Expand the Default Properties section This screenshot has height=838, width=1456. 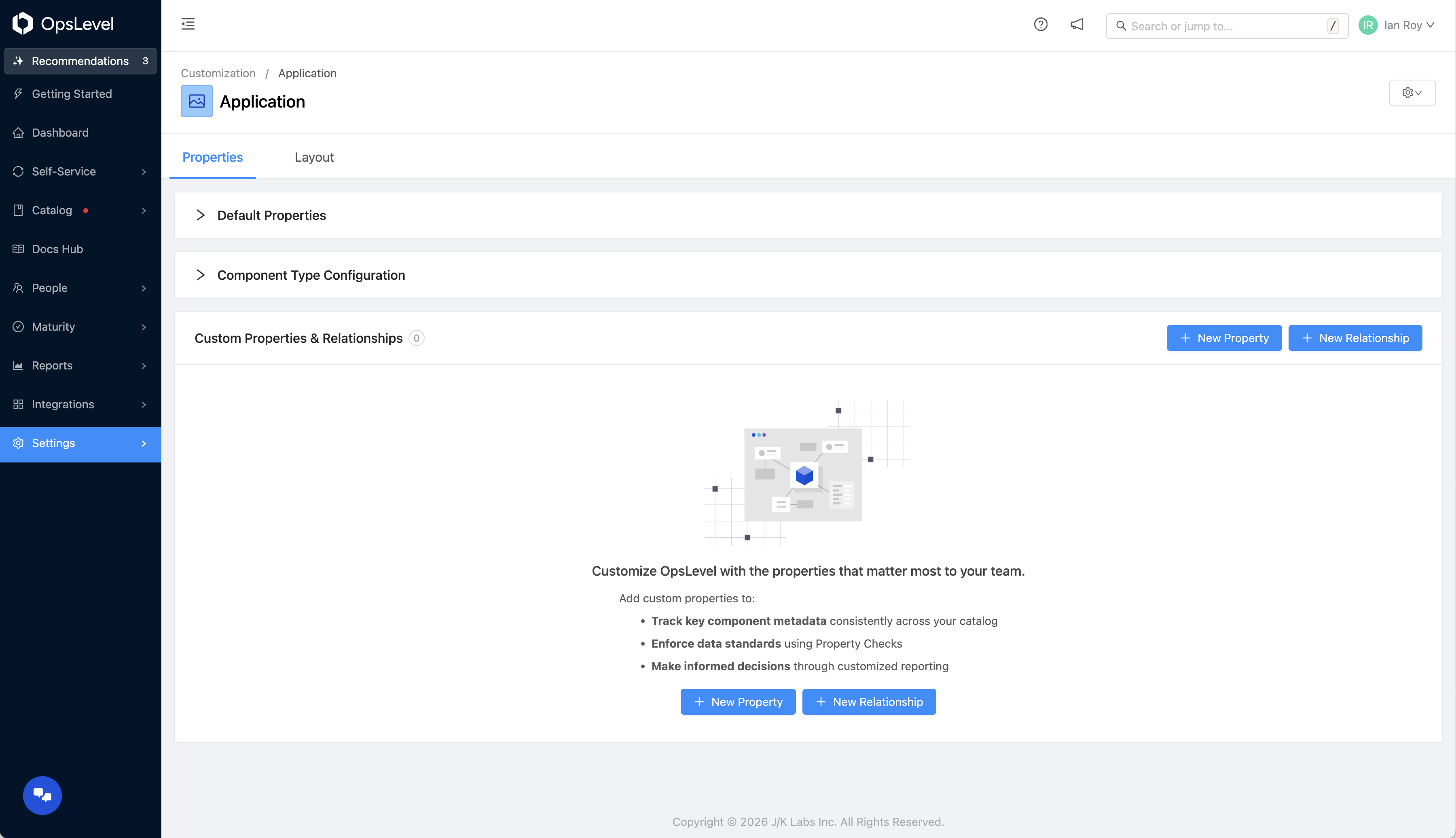(x=200, y=215)
